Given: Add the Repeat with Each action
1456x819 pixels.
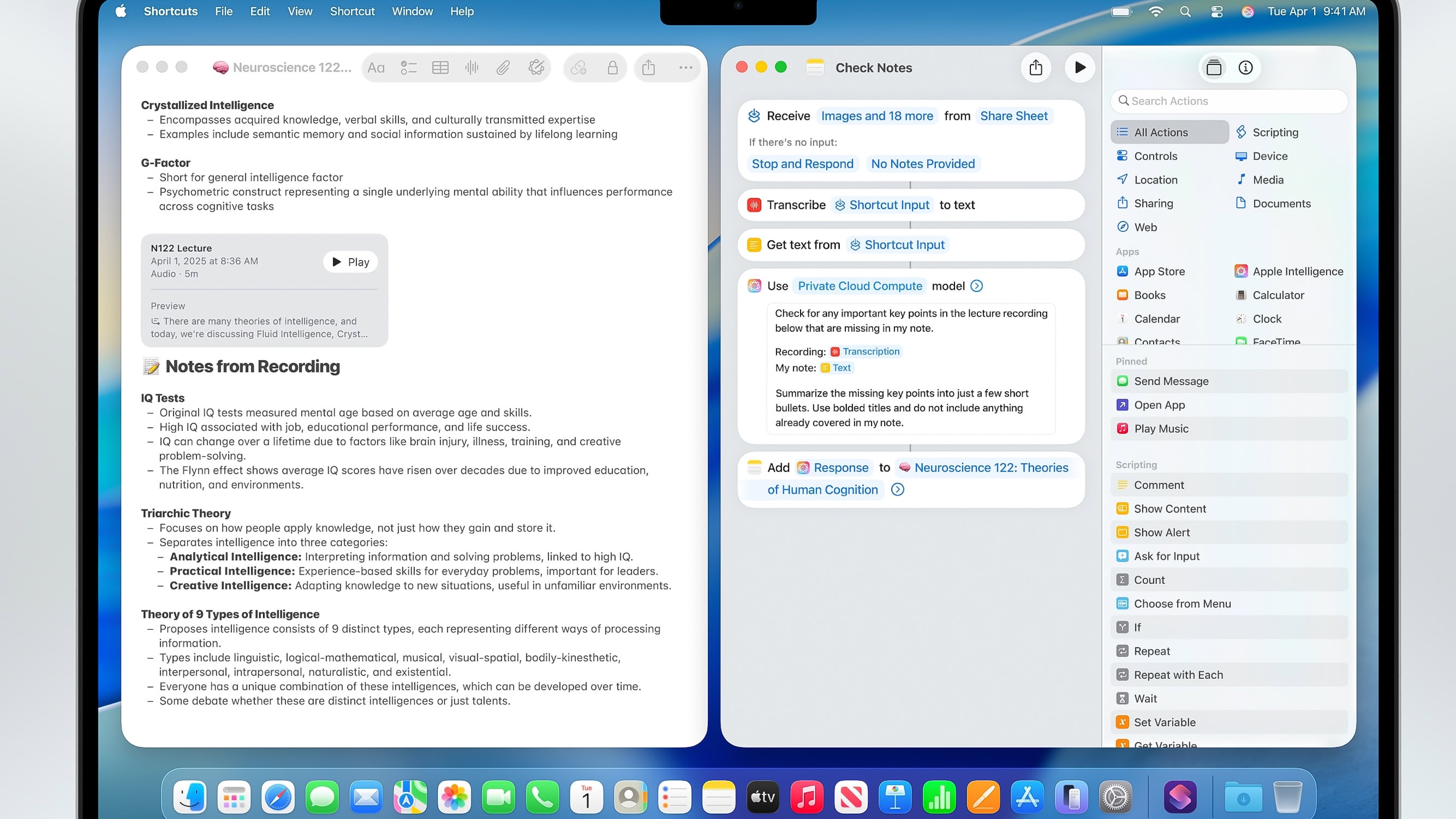Looking at the screenshot, I should point(1229,675).
